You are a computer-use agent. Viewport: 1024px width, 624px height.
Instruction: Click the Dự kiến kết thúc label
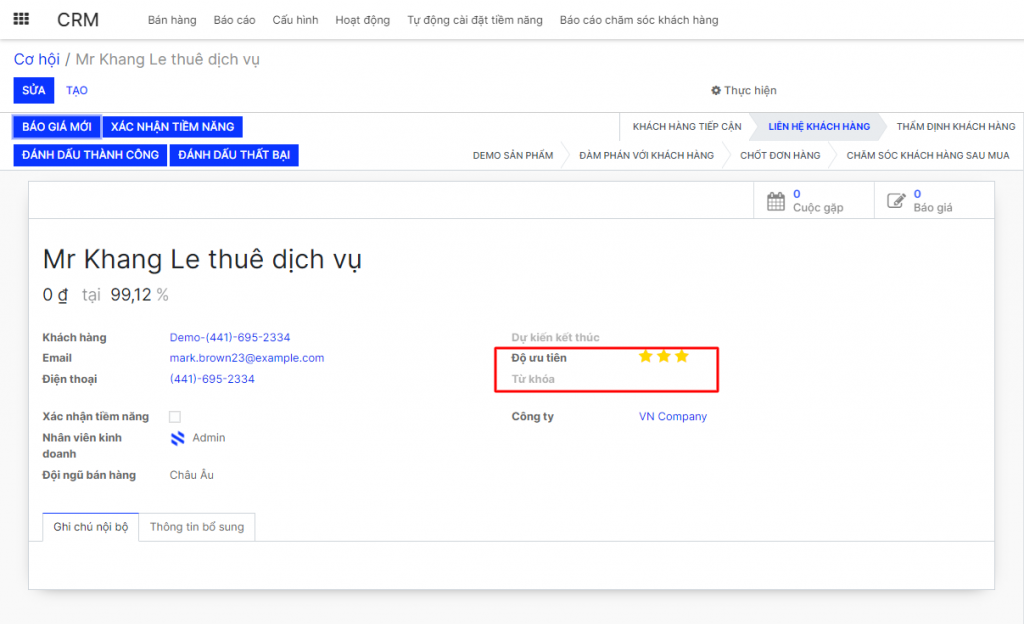click(x=555, y=337)
